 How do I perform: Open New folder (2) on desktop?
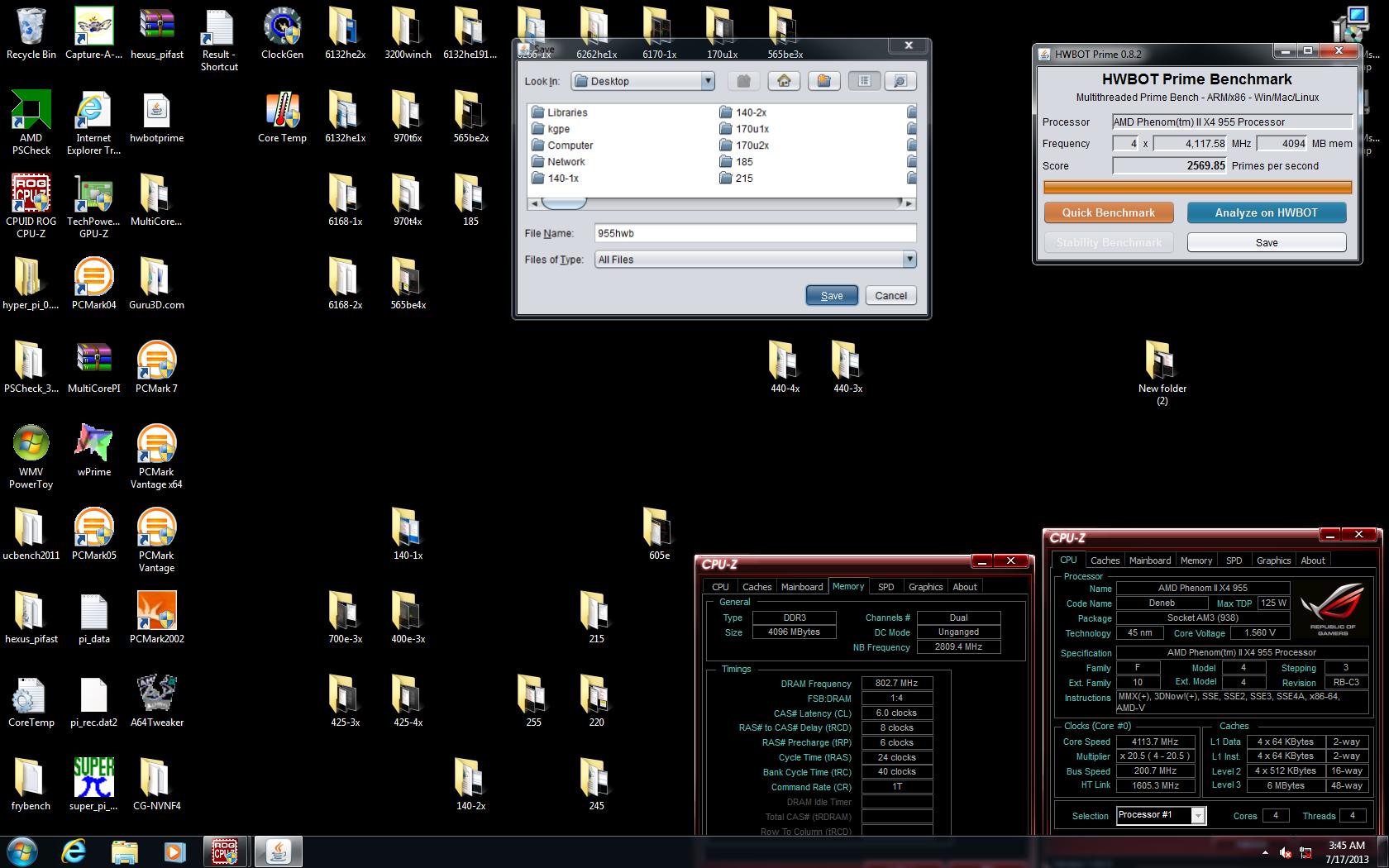point(1162,374)
